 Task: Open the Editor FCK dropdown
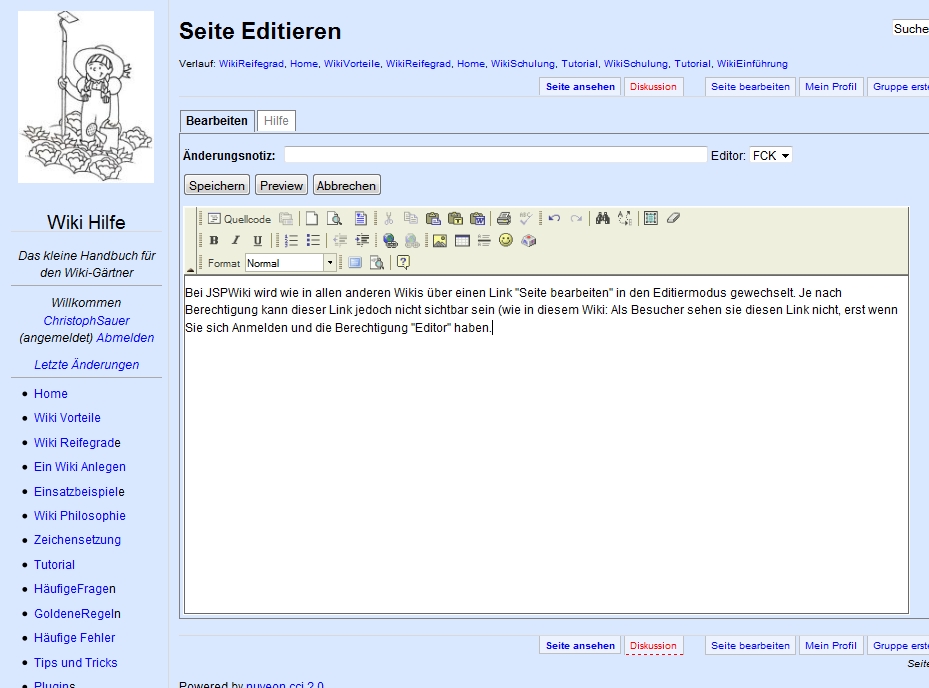coord(771,156)
